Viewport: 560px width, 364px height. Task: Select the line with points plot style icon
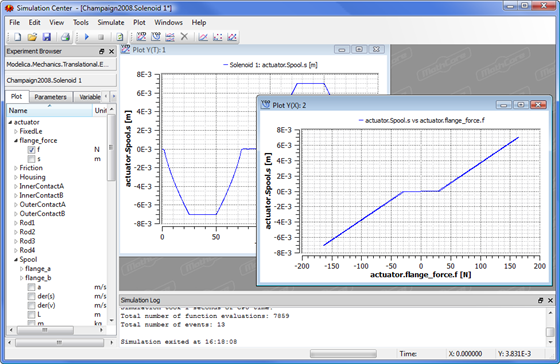[232, 37]
